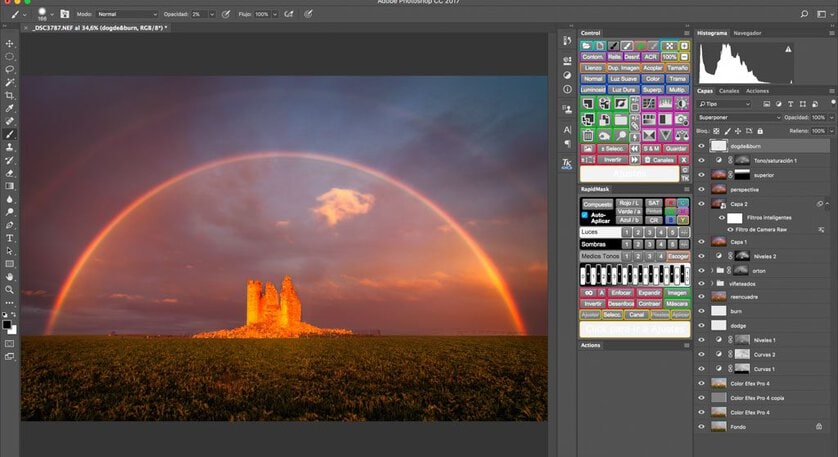Toggle visibility of the Fondo layer
This screenshot has width=838, height=457.
point(701,426)
